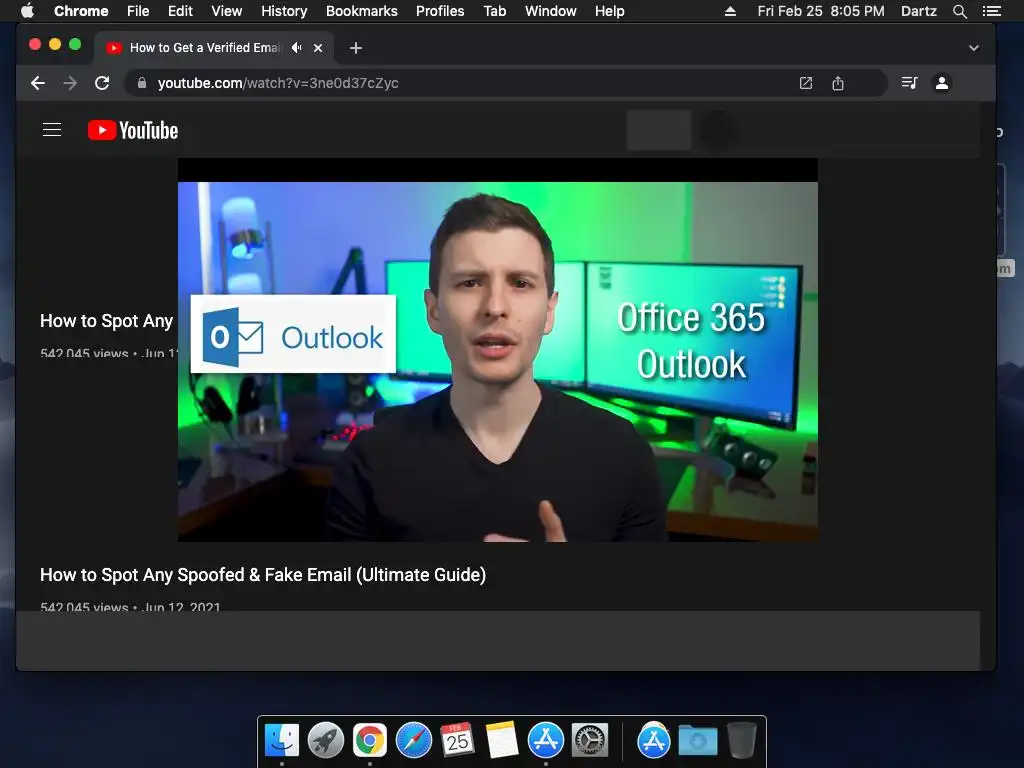
Task: Go back with the browser back arrow
Action: [x=38, y=83]
